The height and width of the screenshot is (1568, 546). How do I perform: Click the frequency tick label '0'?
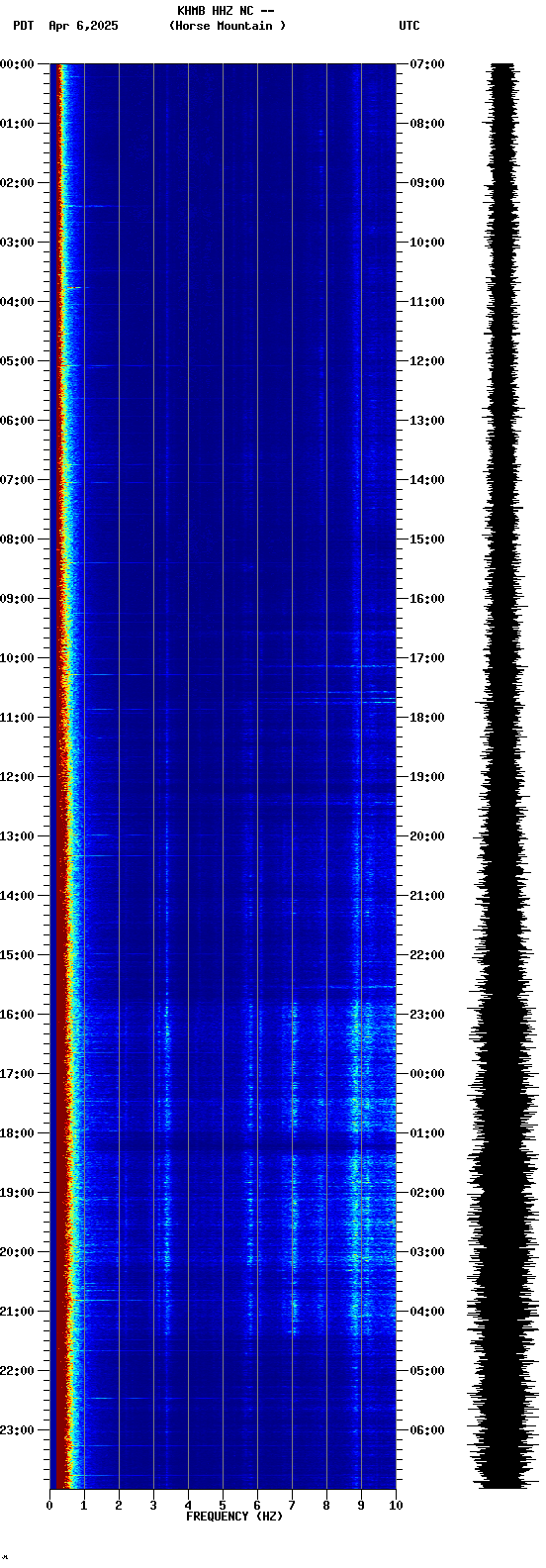[x=49, y=1506]
